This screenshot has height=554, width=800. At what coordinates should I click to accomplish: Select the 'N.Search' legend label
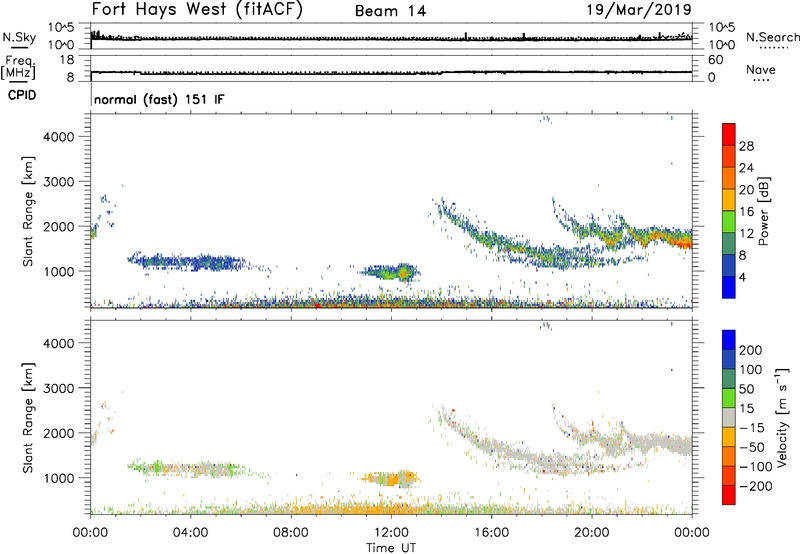pyautogui.click(x=773, y=37)
